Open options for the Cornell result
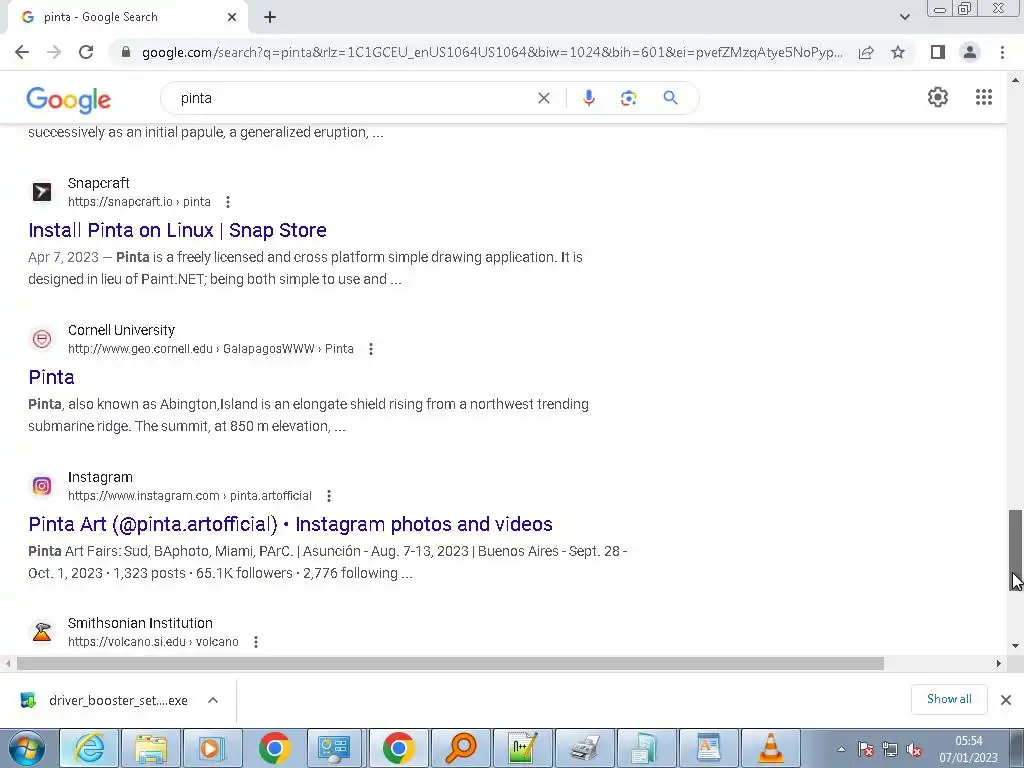 (x=371, y=349)
